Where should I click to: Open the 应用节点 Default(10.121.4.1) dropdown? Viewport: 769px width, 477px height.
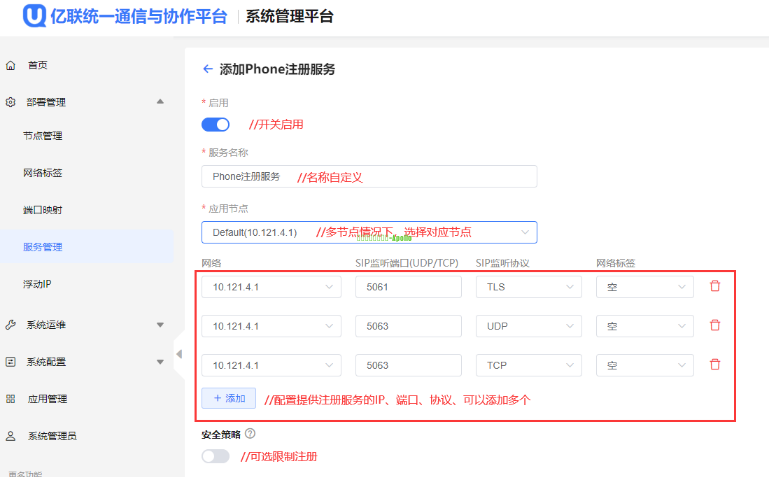pyautogui.click(x=368, y=232)
